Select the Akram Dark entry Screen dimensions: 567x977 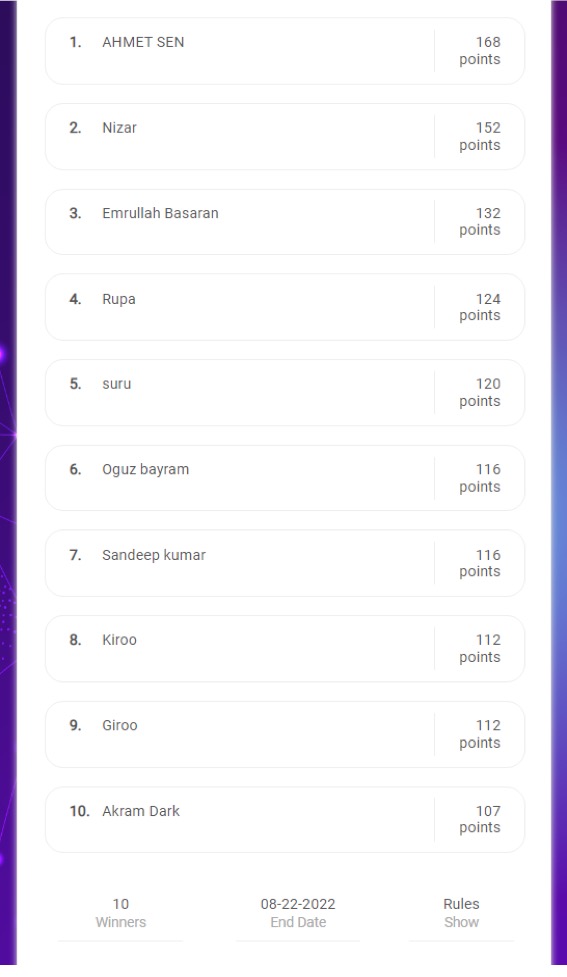(285, 819)
